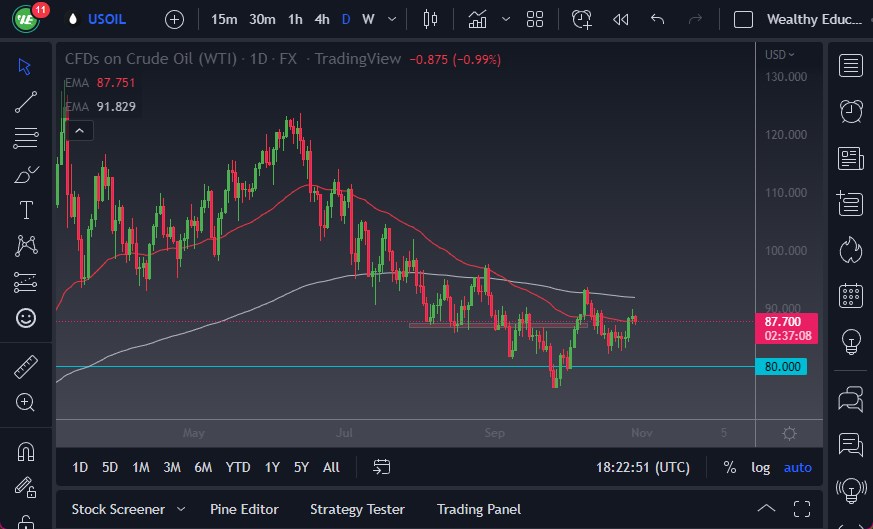Select the trend line drawing tool

(26, 101)
